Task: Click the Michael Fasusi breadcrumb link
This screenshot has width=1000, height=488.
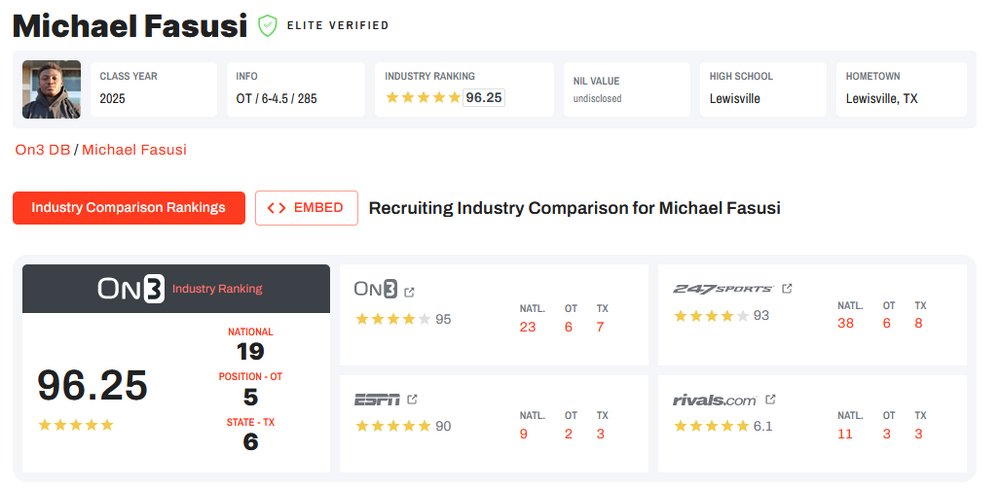Action: pyautogui.click(x=134, y=150)
